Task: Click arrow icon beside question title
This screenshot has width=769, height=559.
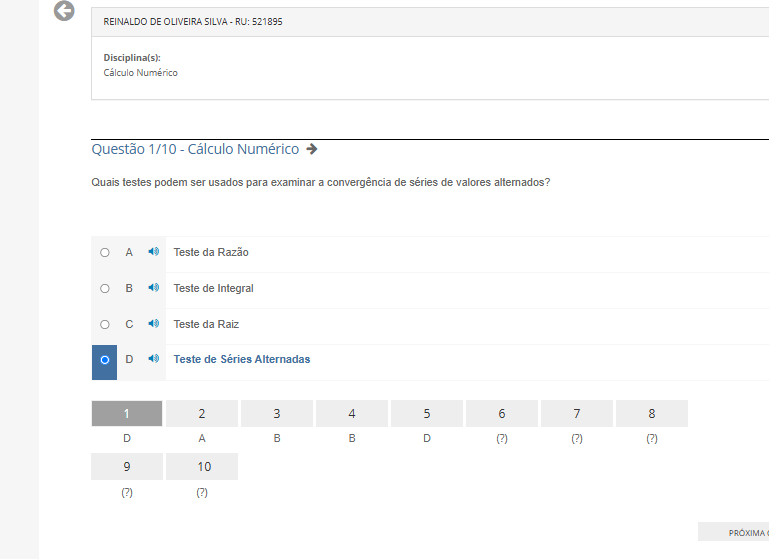Action: coord(312,149)
